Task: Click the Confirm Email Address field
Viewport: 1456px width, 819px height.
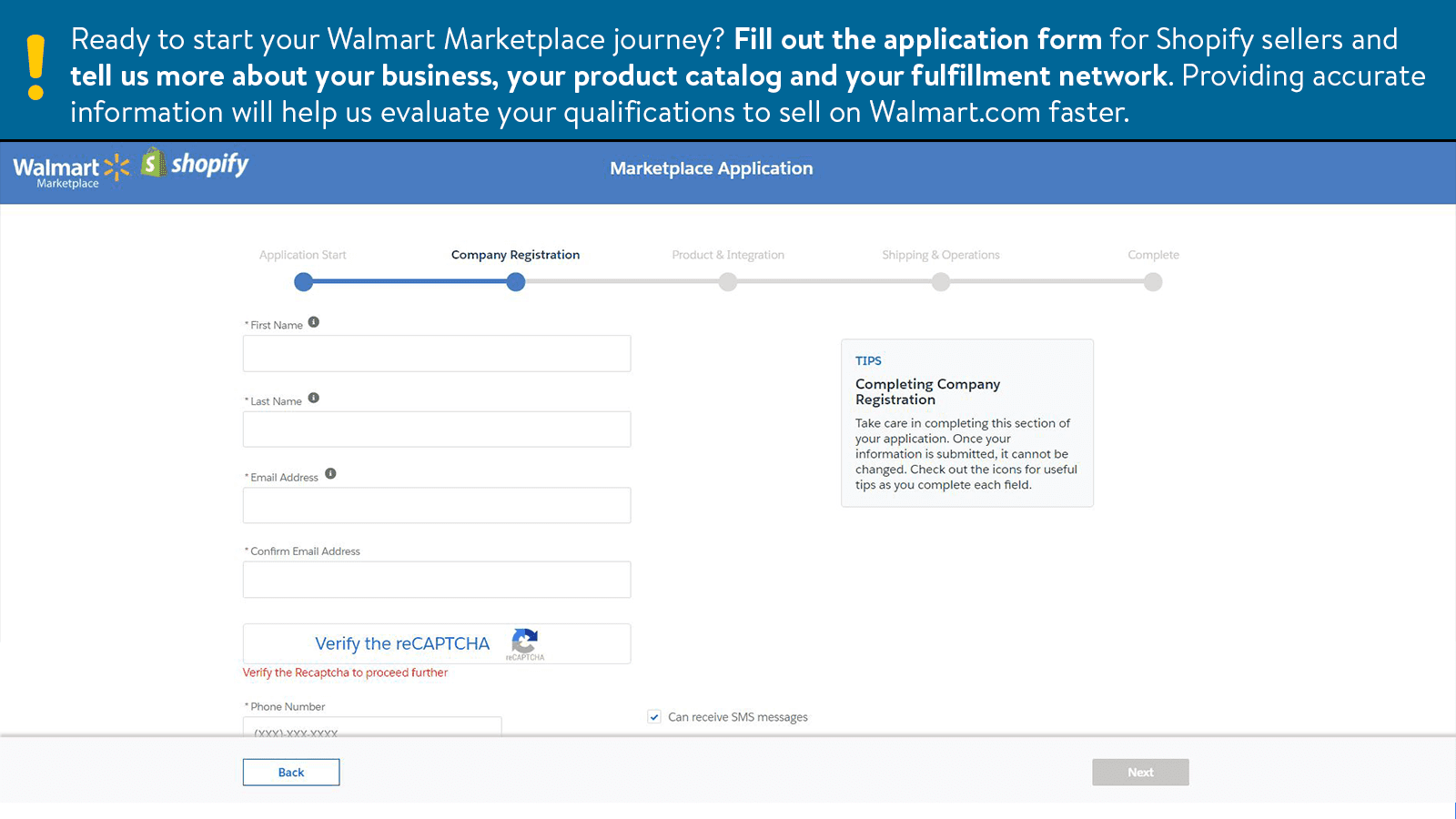Action: (437, 580)
